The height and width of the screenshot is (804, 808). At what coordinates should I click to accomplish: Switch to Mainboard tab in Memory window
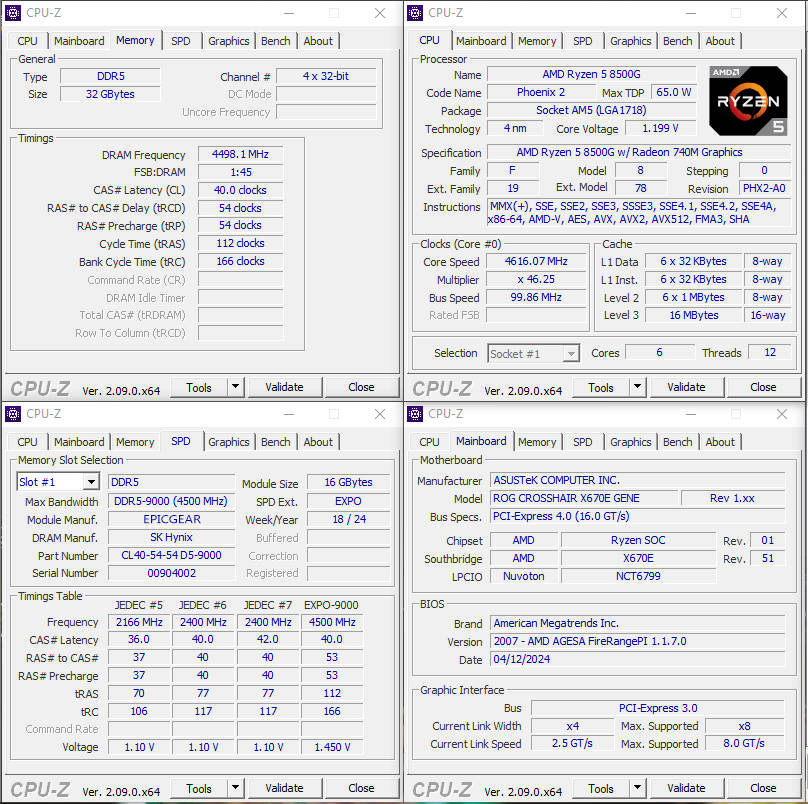(x=79, y=41)
